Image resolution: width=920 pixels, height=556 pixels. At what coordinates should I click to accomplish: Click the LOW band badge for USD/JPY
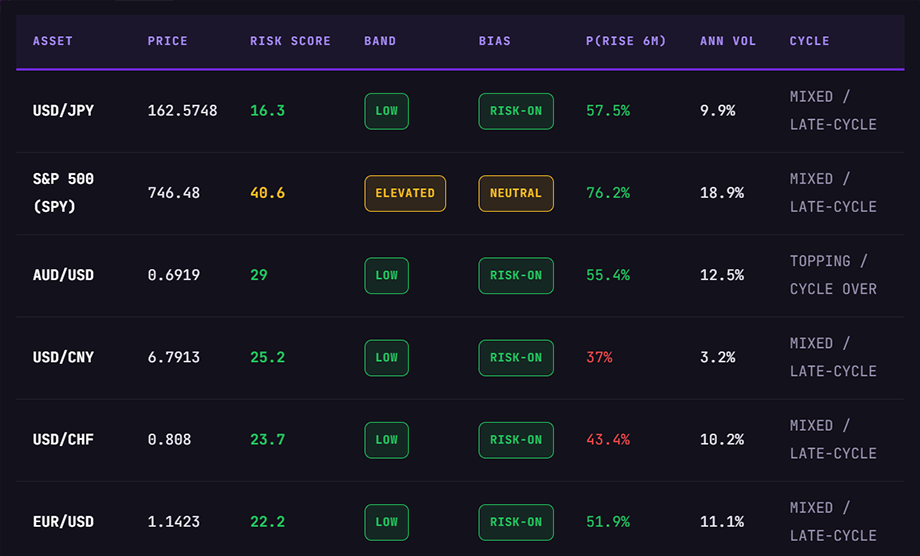point(387,111)
